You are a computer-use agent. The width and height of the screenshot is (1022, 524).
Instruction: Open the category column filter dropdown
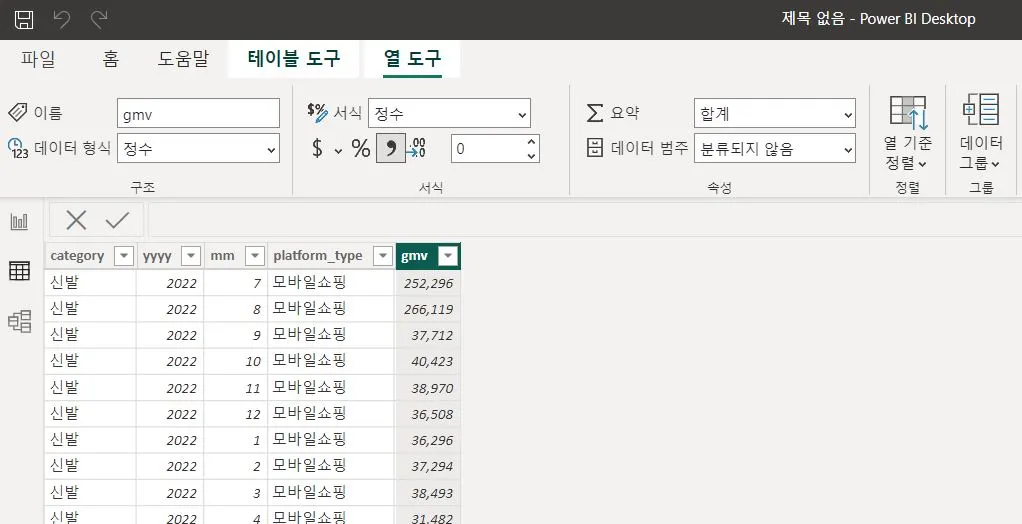124,256
